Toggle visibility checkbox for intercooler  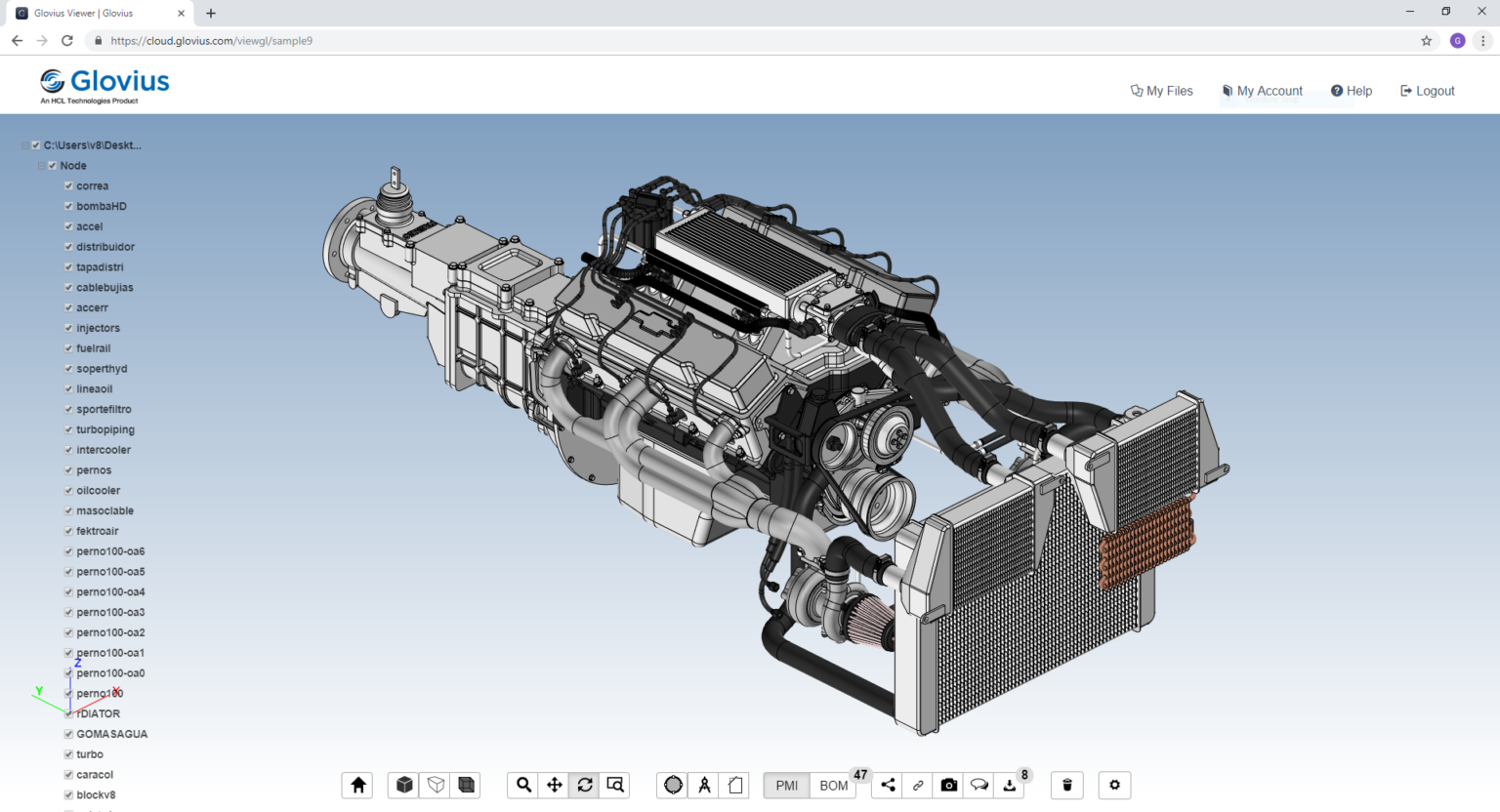click(68, 450)
